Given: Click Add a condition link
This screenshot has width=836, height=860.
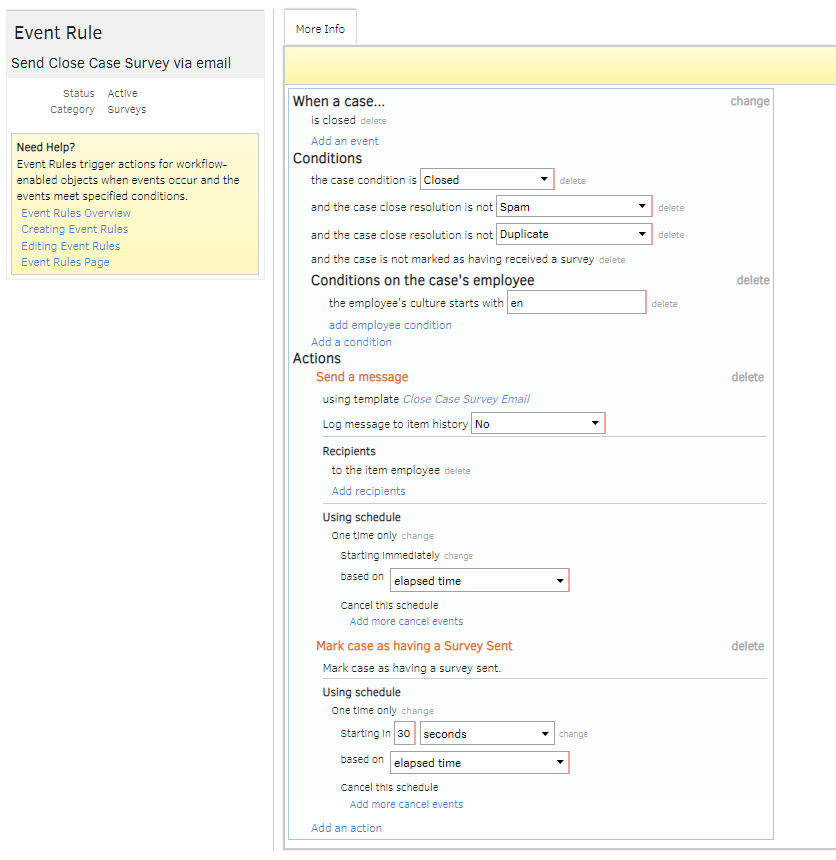Looking at the screenshot, I should 351,342.
